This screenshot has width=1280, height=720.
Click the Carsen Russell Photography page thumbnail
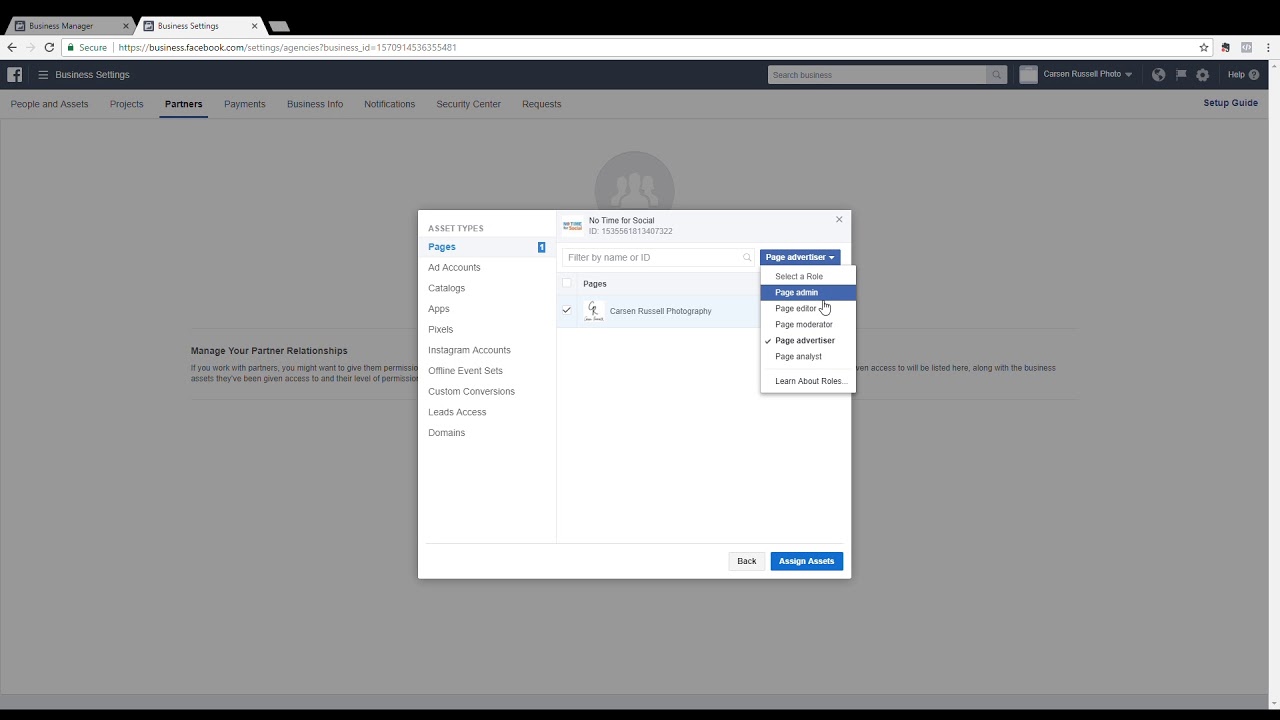click(x=594, y=311)
